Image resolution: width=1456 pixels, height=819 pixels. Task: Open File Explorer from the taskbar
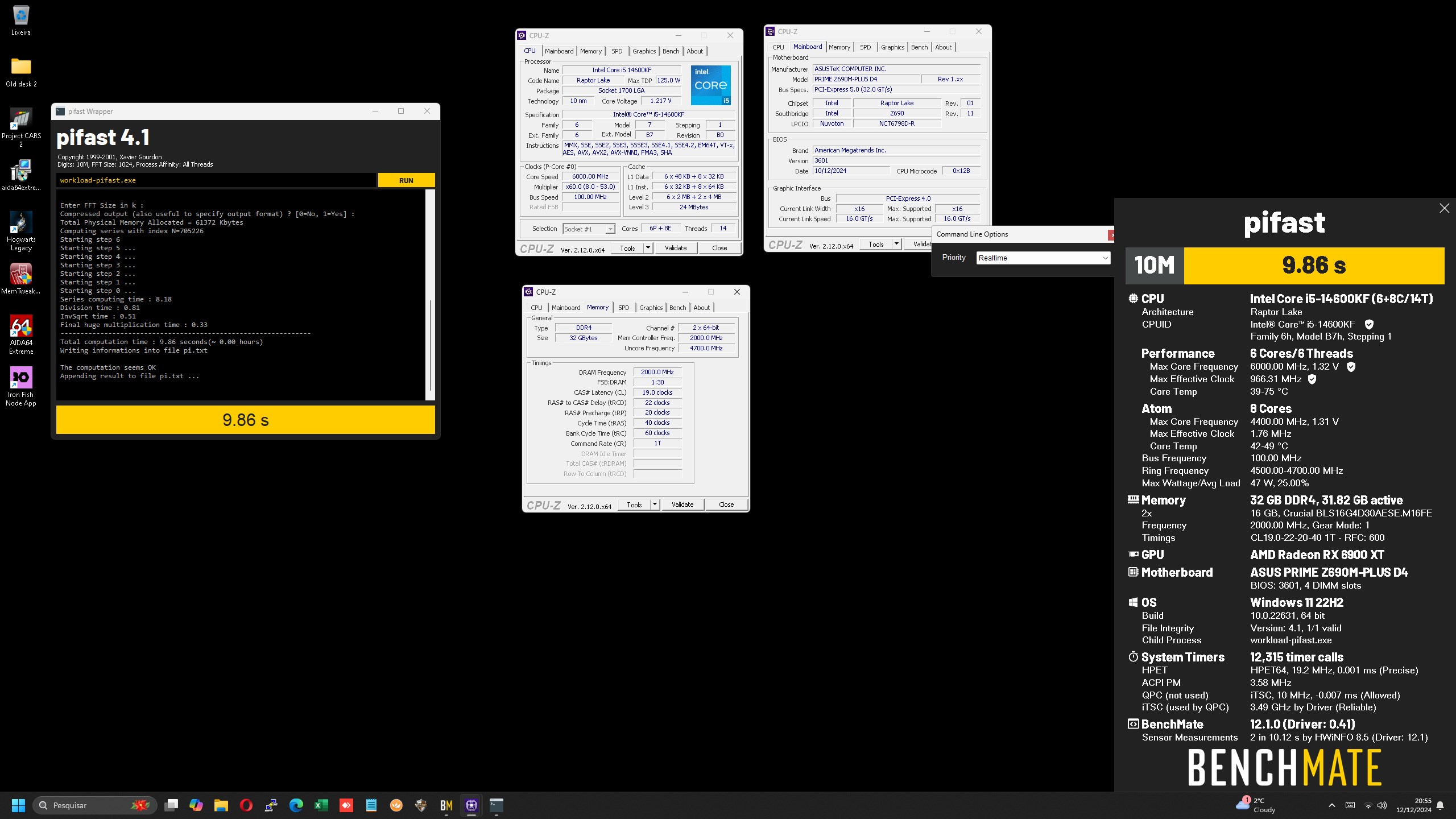(221, 805)
